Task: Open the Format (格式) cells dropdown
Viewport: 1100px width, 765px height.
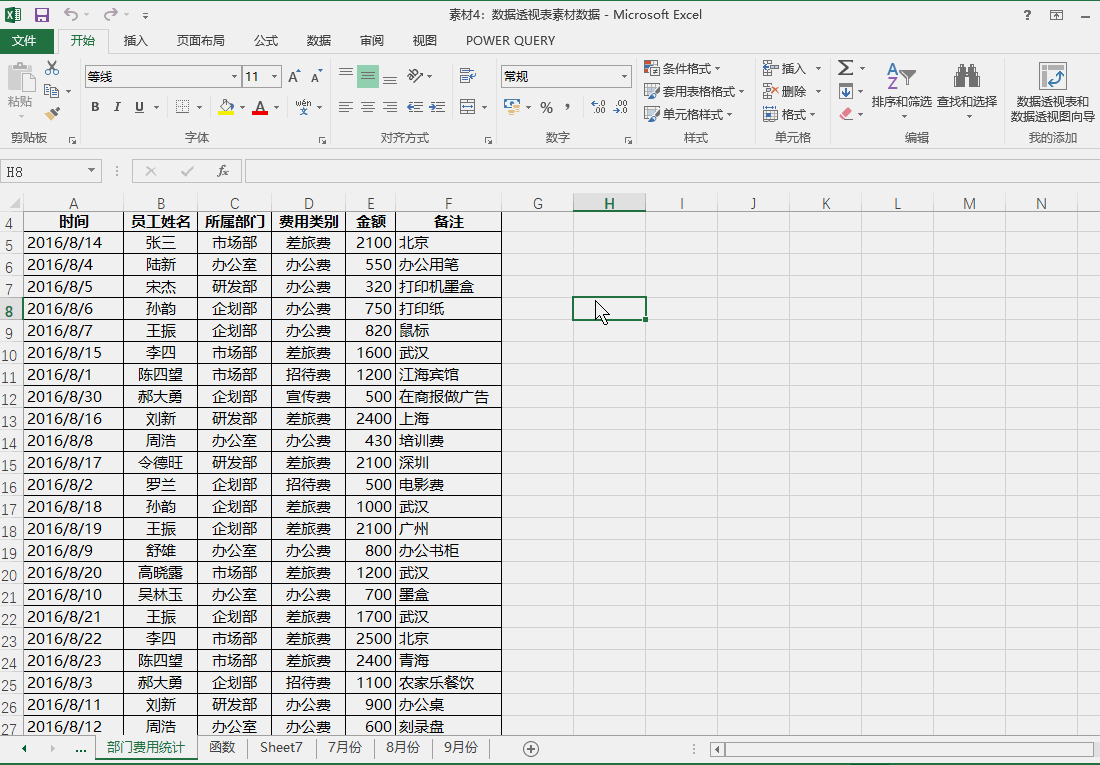Action: point(790,114)
